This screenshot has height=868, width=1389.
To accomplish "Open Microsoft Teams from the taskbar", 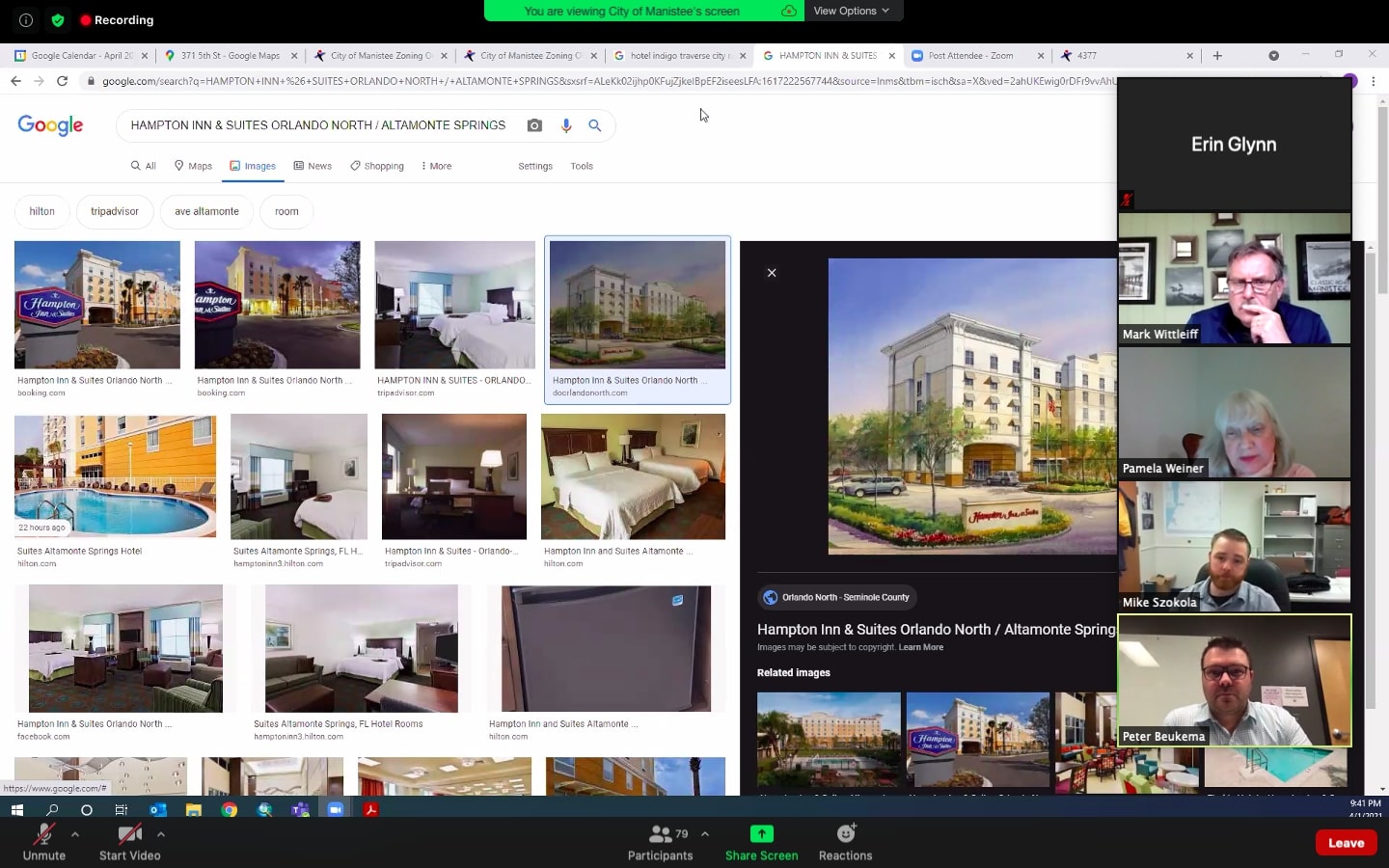I will pyautogui.click(x=300, y=811).
